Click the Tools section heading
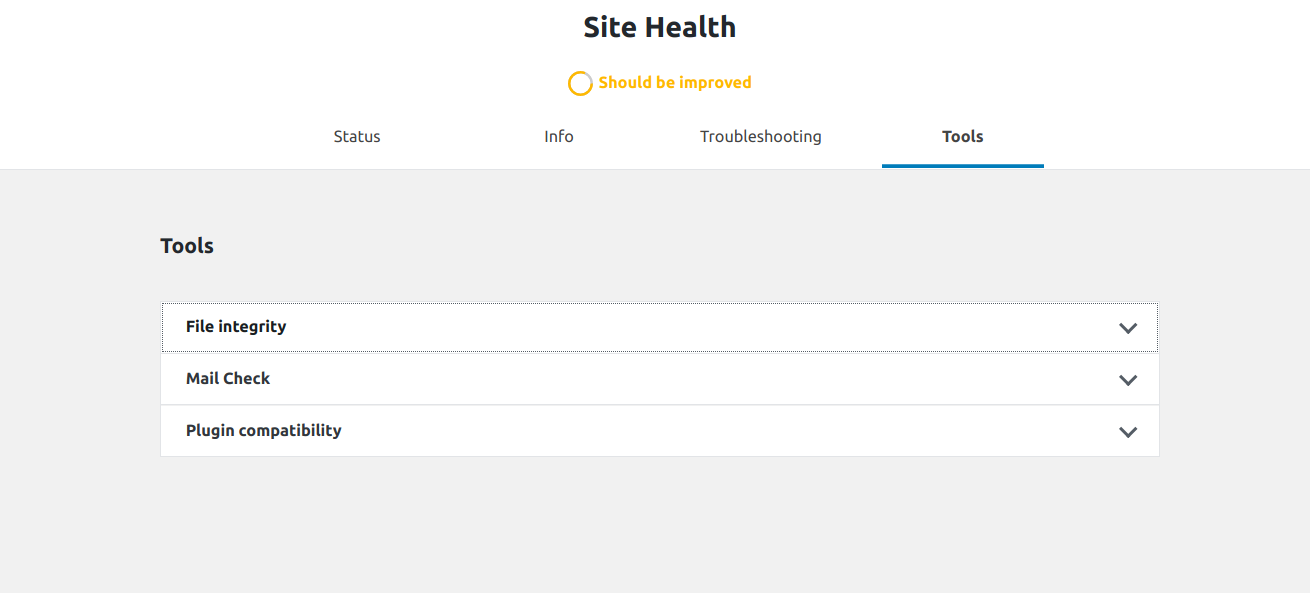The image size is (1310, 593). point(187,246)
